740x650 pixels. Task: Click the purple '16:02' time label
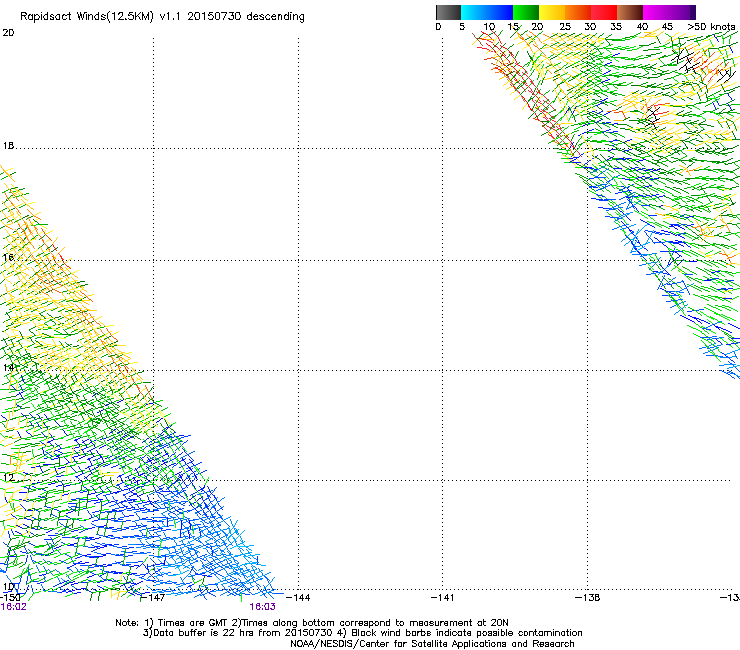tap(14, 607)
